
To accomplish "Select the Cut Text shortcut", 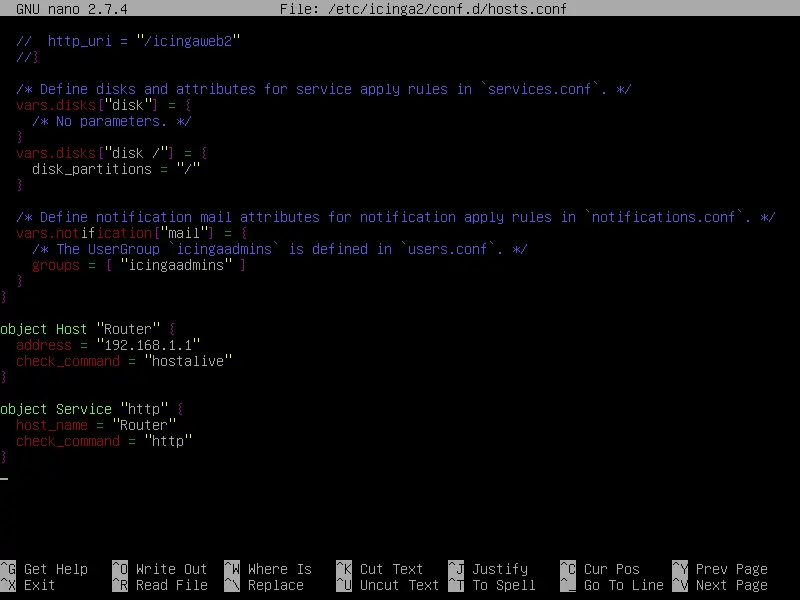I will point(391,569).
